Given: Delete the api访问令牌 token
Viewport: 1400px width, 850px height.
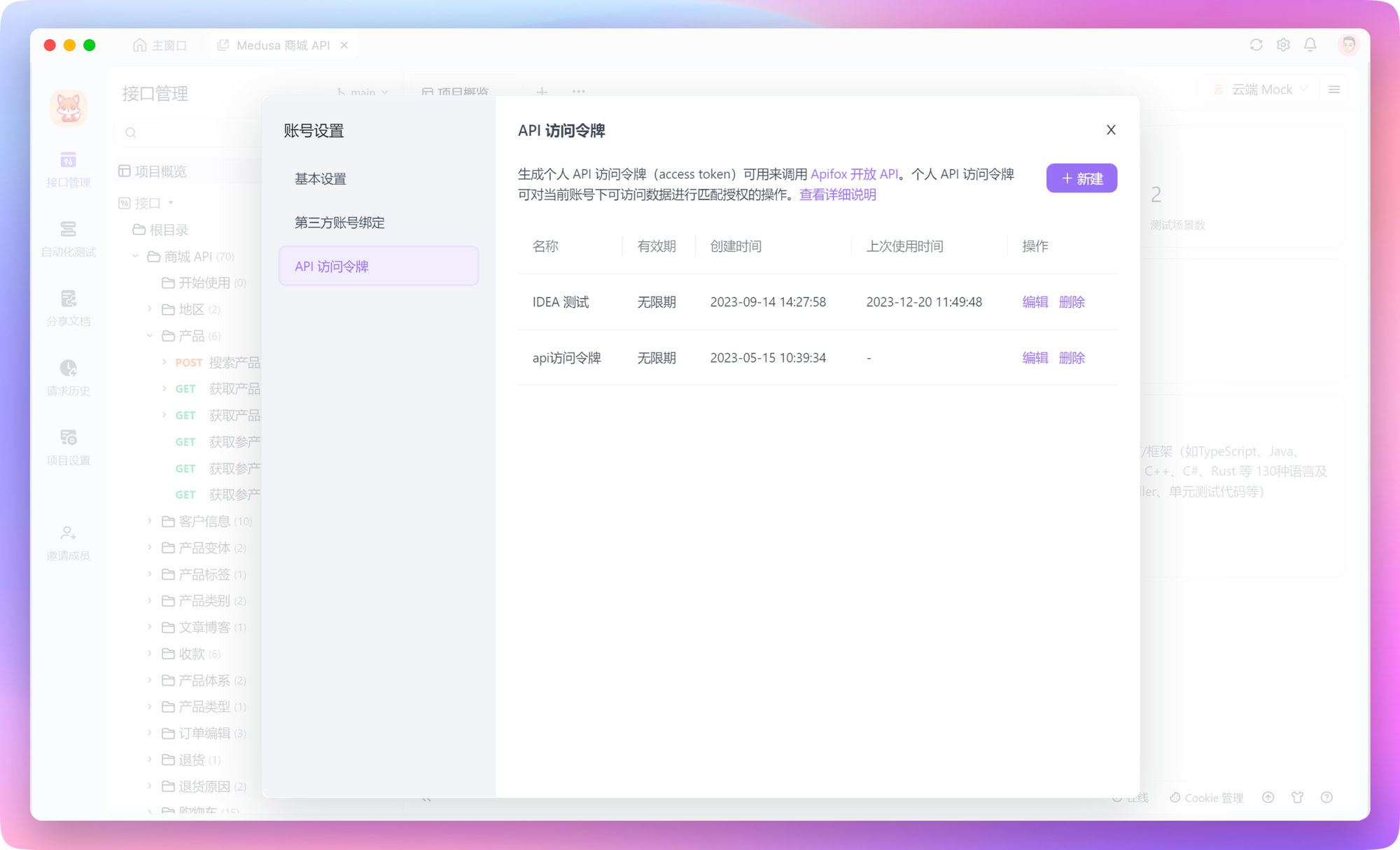Looking at the screenshot, I should (1072, 357).
